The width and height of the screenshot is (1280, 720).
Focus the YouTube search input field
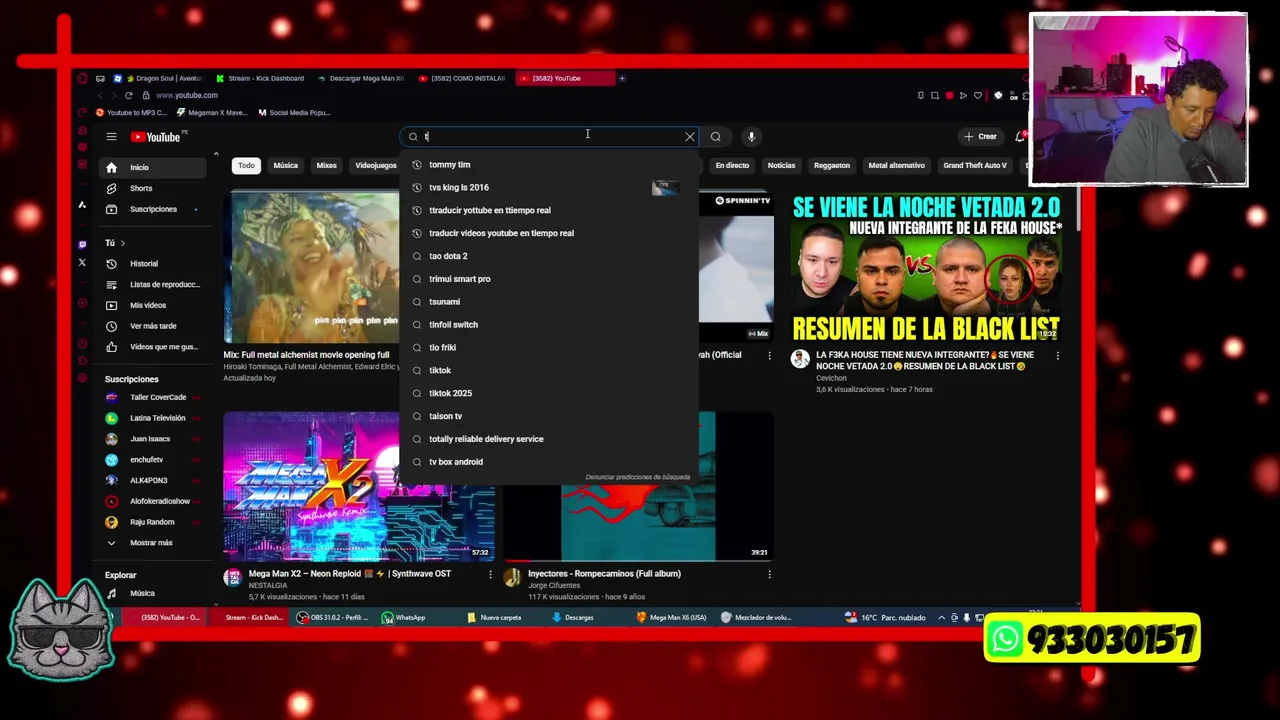tap(550, 137)
